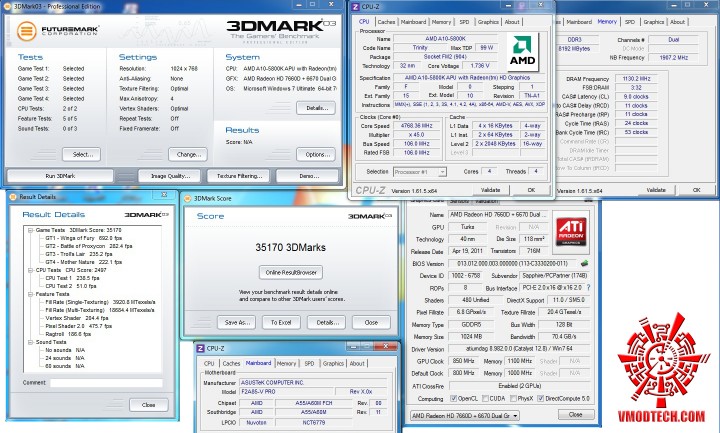Open SPD tab in top CPU-Z window
This screenshot has height=433, width=720.
(465, 22)
